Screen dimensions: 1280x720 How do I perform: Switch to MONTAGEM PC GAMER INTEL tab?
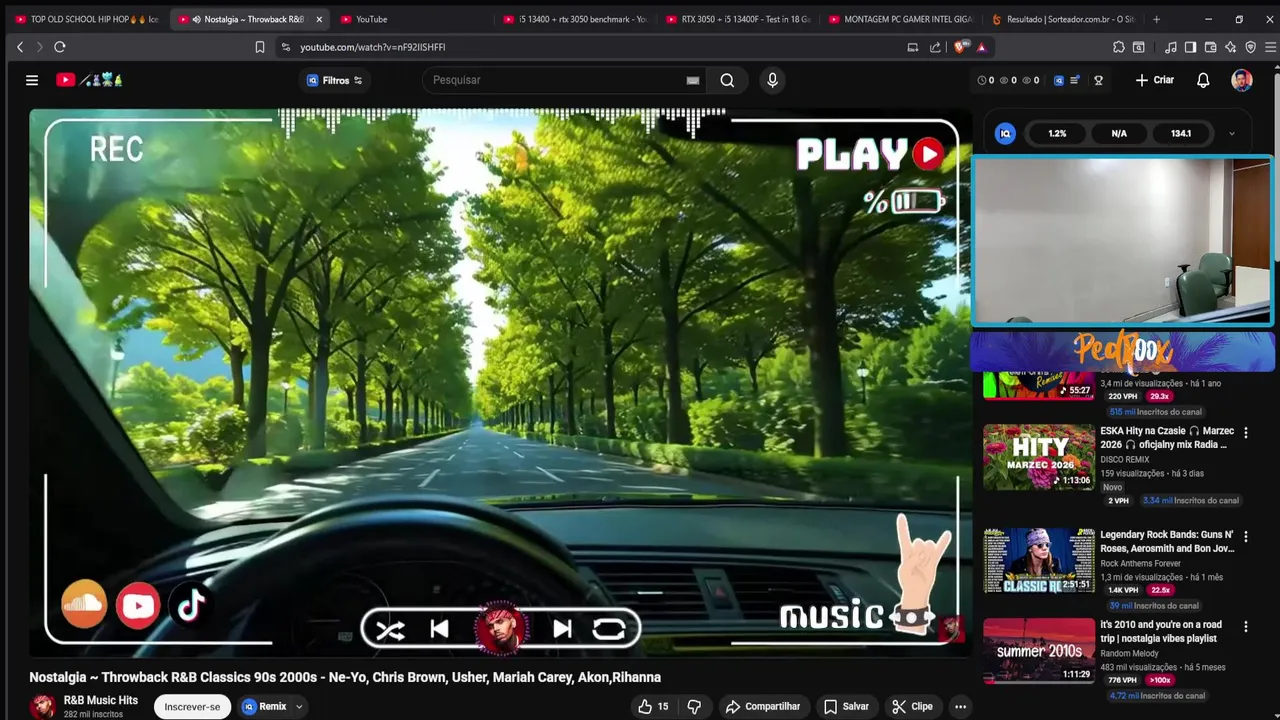click(900, 19)
